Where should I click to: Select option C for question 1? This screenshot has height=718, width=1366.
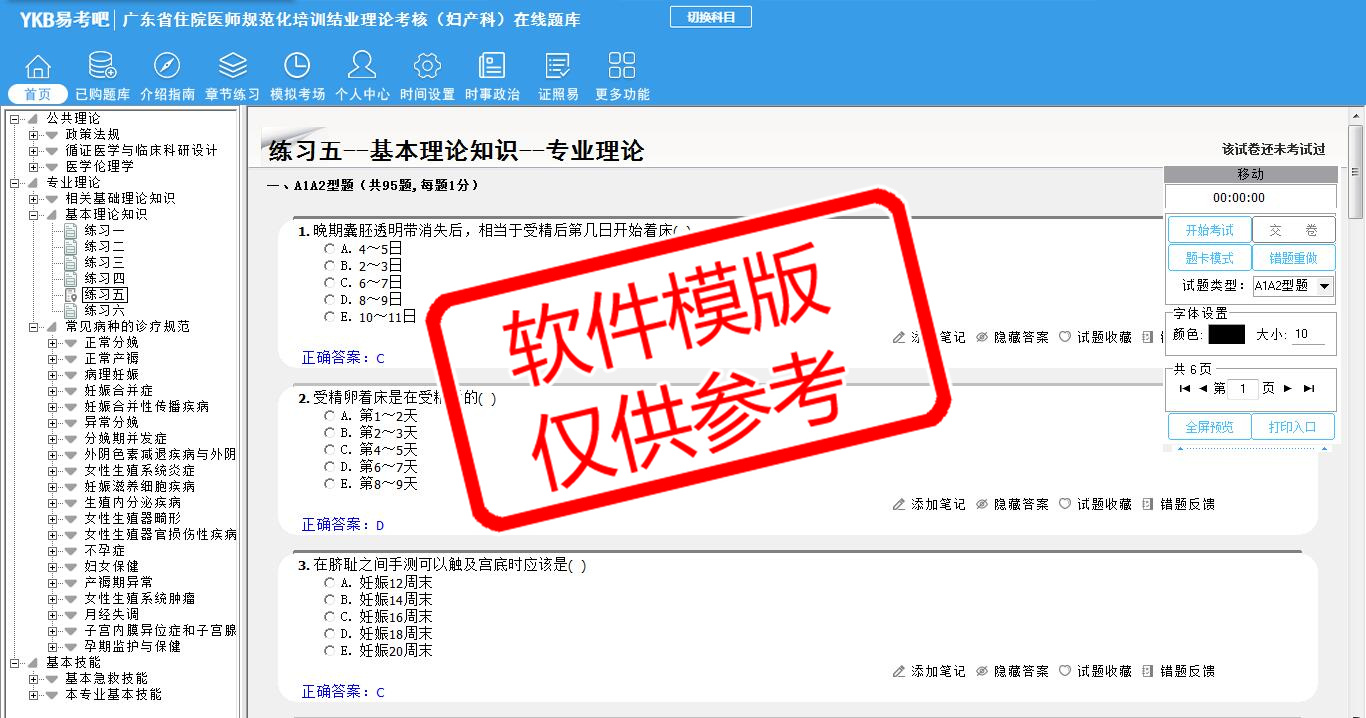click(329, 282)
